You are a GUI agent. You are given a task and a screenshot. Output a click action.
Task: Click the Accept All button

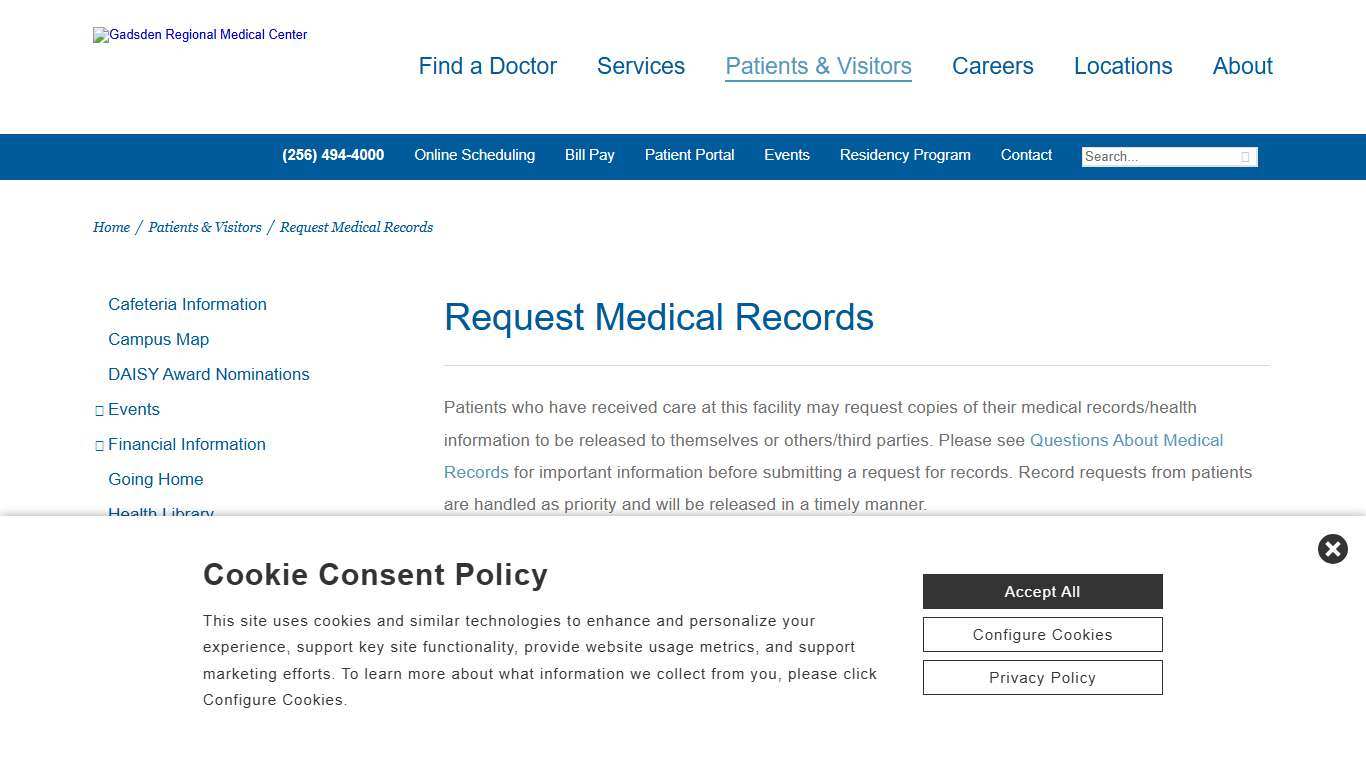pyautogui.click(x=1042, y=591)
